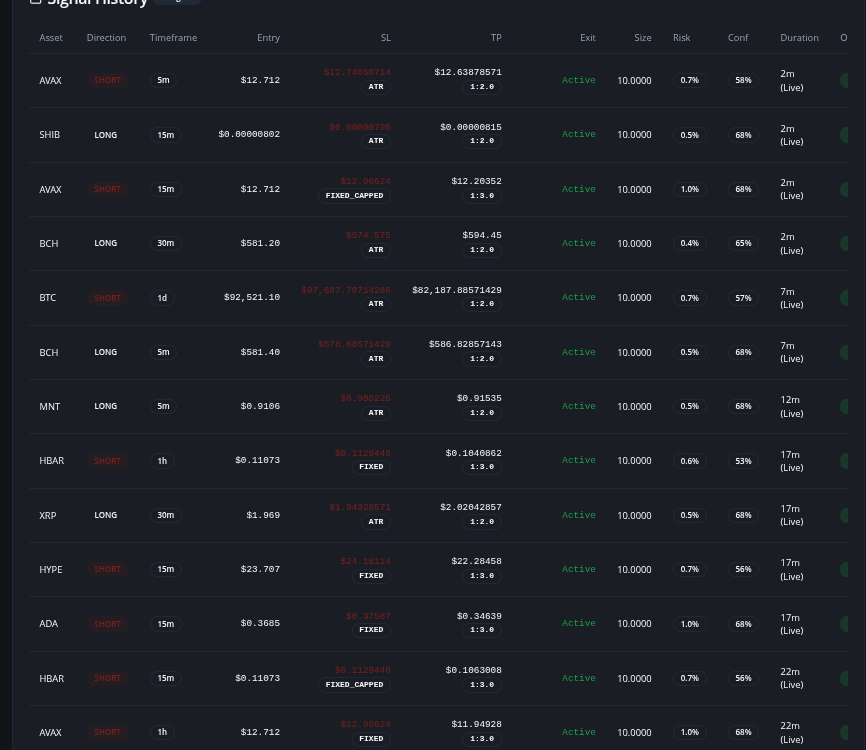866x750 pixels.
Task: Click the SL column header
Action: coord(386,38)
